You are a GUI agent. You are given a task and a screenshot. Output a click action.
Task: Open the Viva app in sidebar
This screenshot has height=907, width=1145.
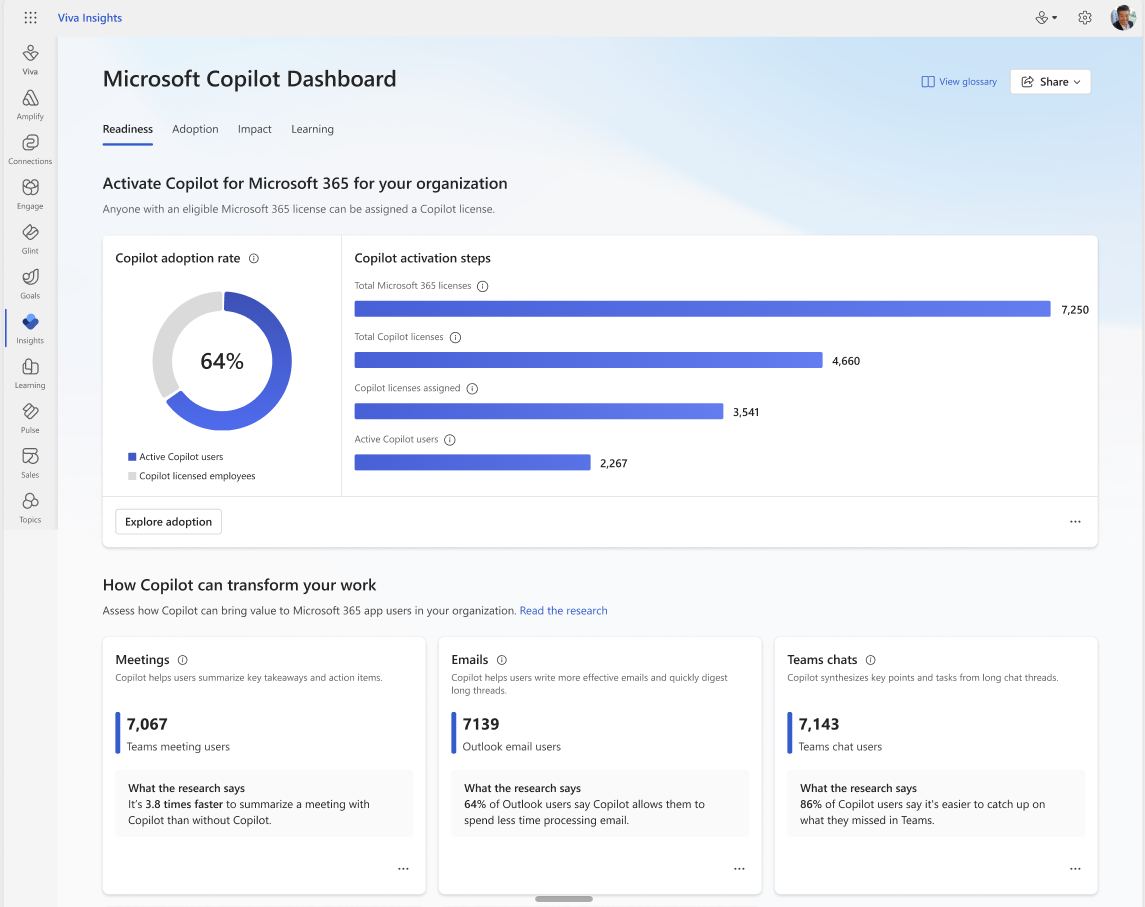point(30,60)
